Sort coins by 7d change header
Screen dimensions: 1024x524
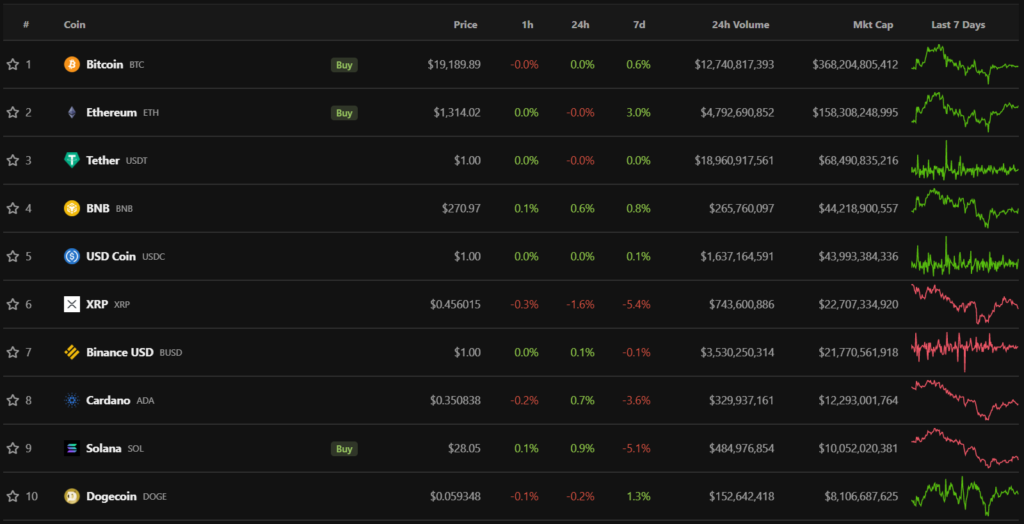[640, 25]
